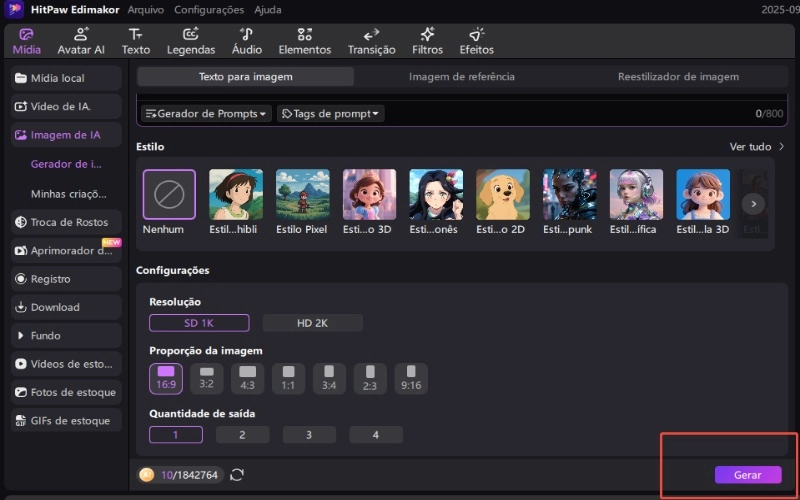
Task: Choose HD 2K resolution
Action: tap(312, 323)
